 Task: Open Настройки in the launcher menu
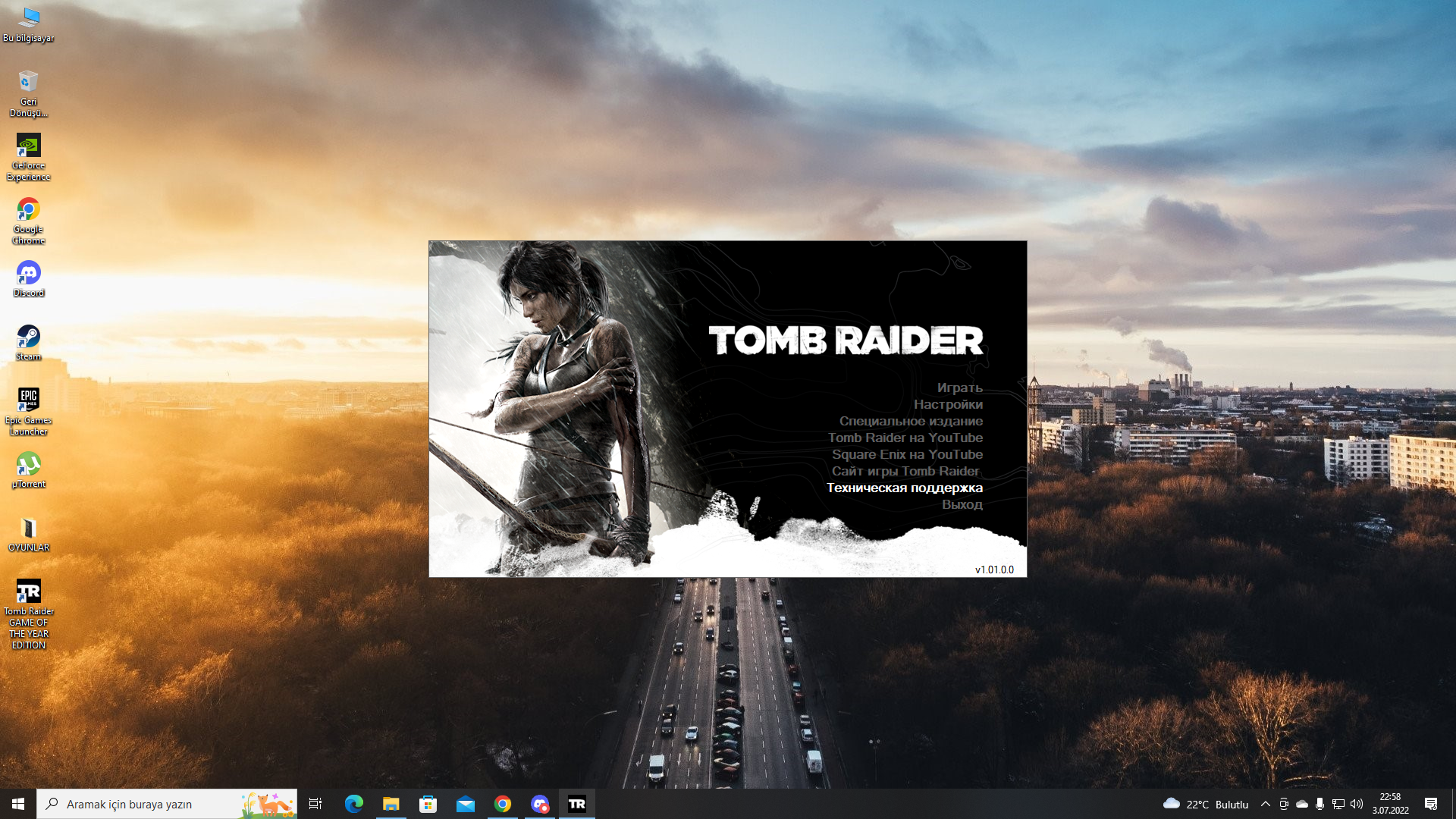click(948, 404)
